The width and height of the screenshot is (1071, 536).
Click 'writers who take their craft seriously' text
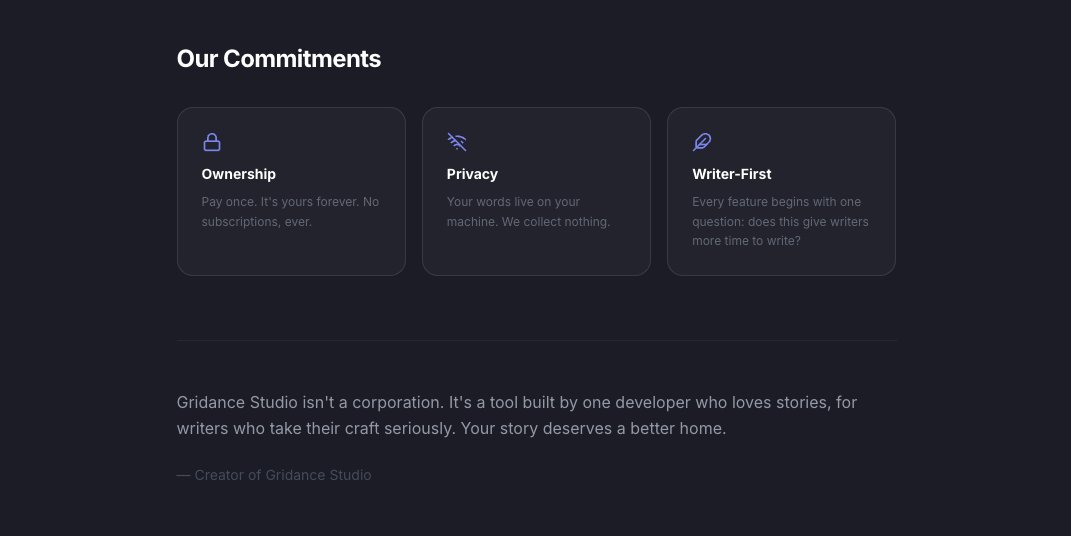click(316, 429)
